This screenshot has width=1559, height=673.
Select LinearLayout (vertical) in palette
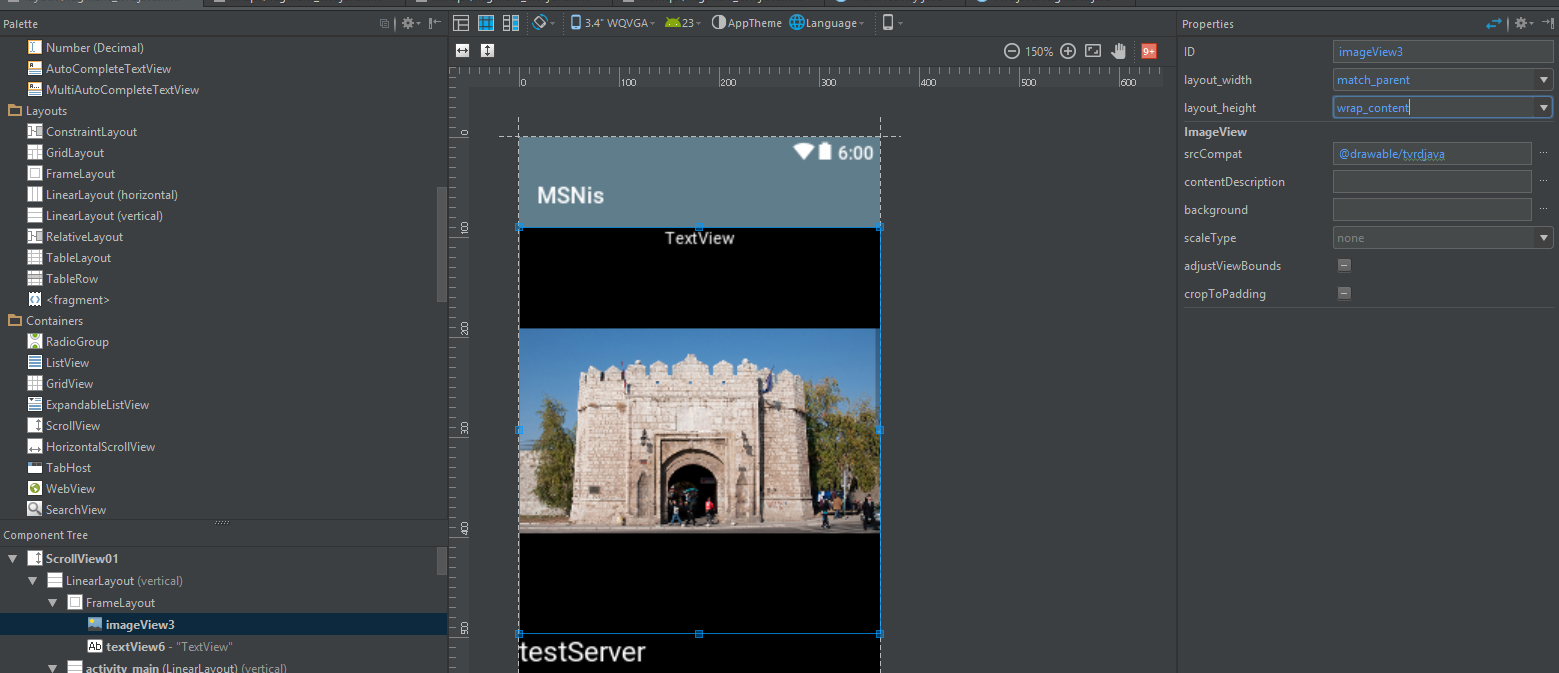click(95, 216)
